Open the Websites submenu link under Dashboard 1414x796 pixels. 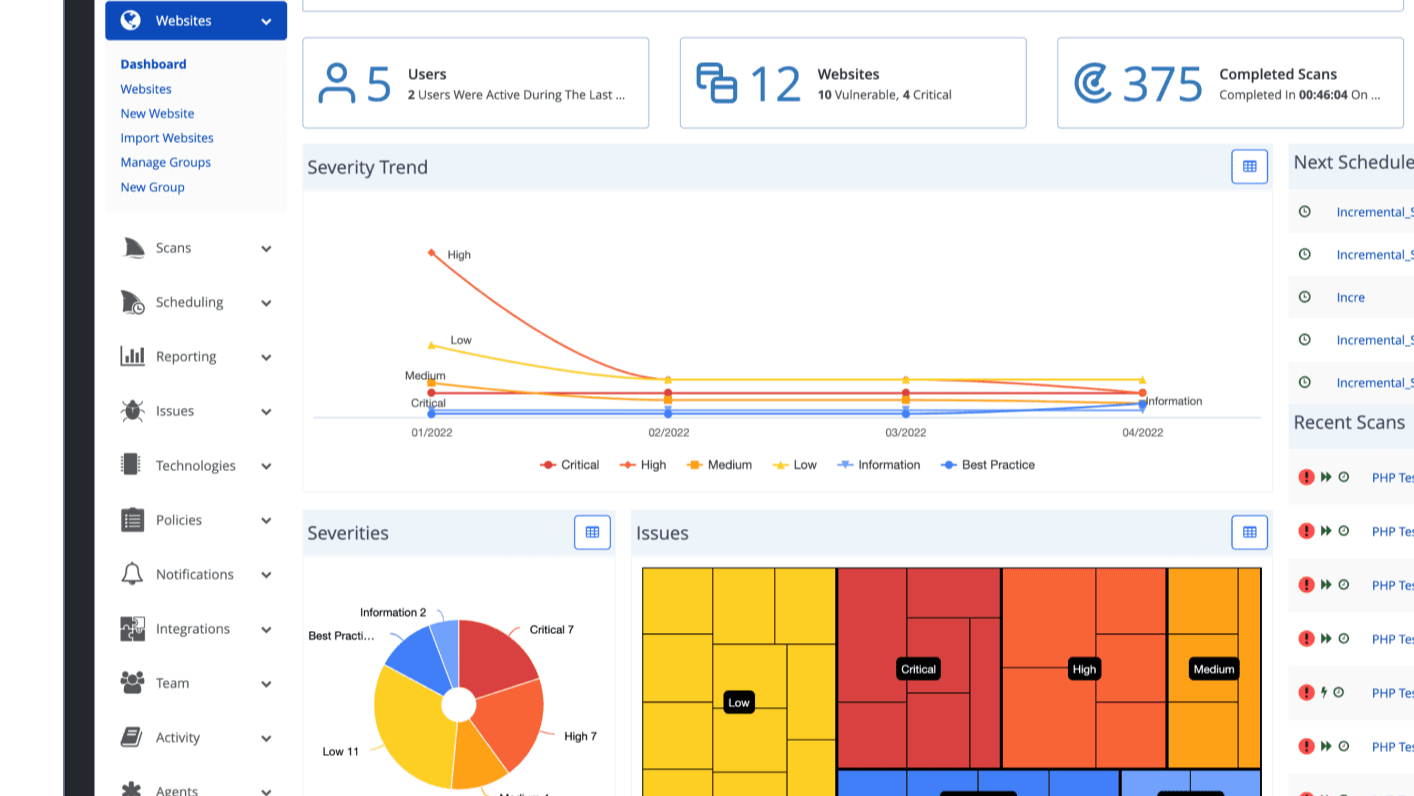pyautogui.click(x=146, y=89)
